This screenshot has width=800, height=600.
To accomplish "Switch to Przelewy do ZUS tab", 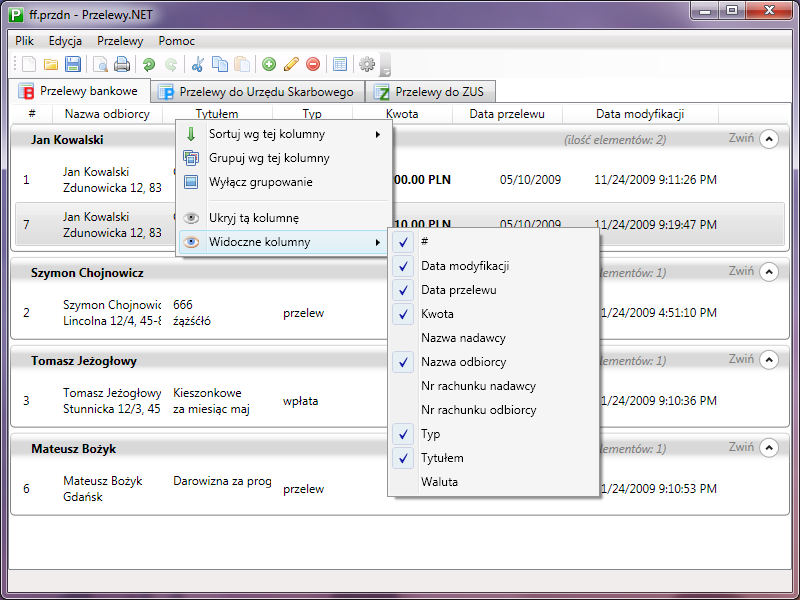I will pyautogui.click(x=431, y=92).
